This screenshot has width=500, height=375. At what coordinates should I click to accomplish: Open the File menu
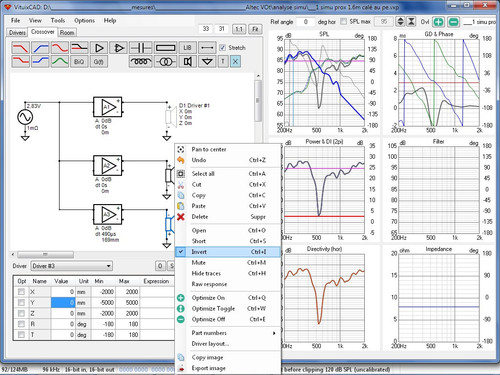[x=16, y=20]
